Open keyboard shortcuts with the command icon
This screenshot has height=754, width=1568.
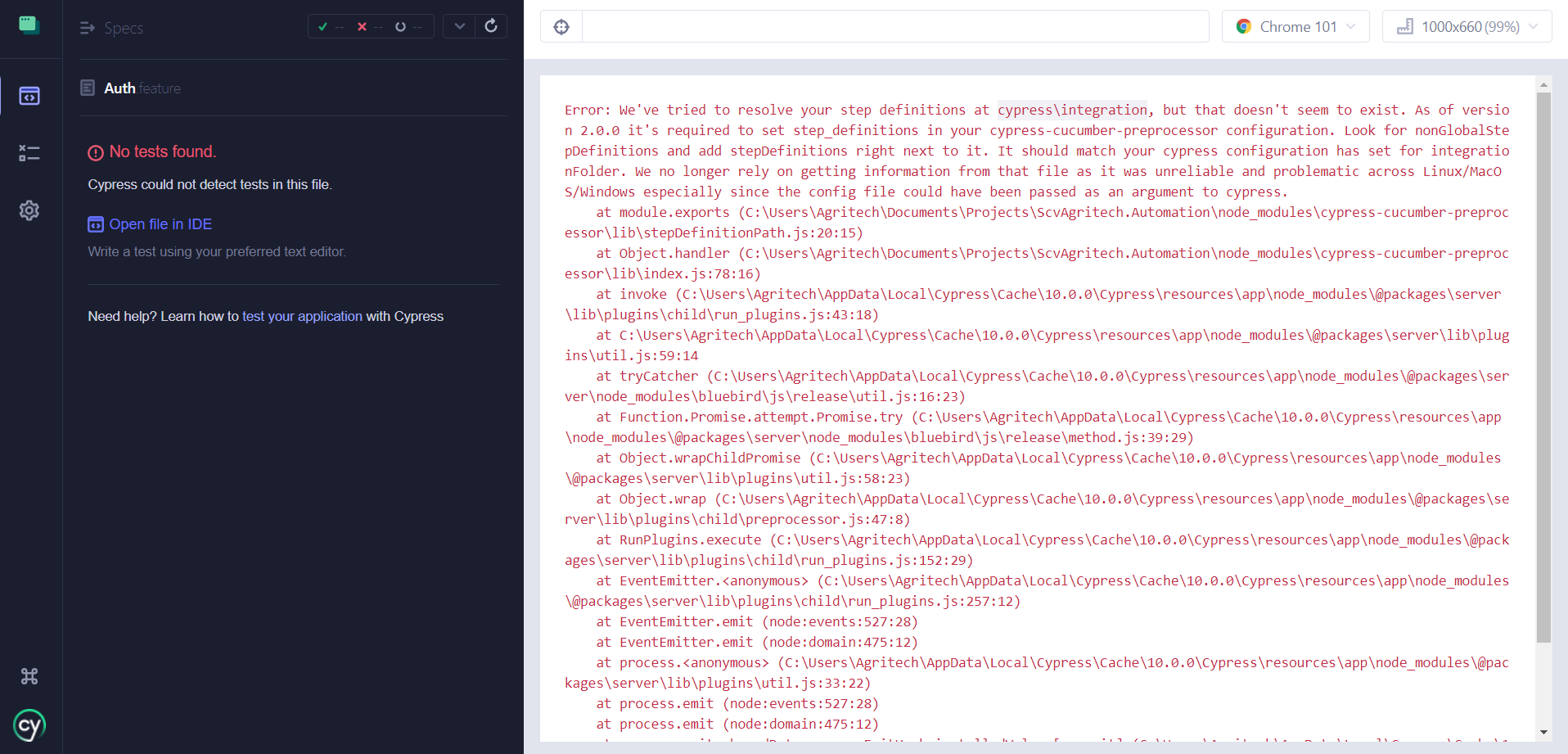click(x=29, y=676)
